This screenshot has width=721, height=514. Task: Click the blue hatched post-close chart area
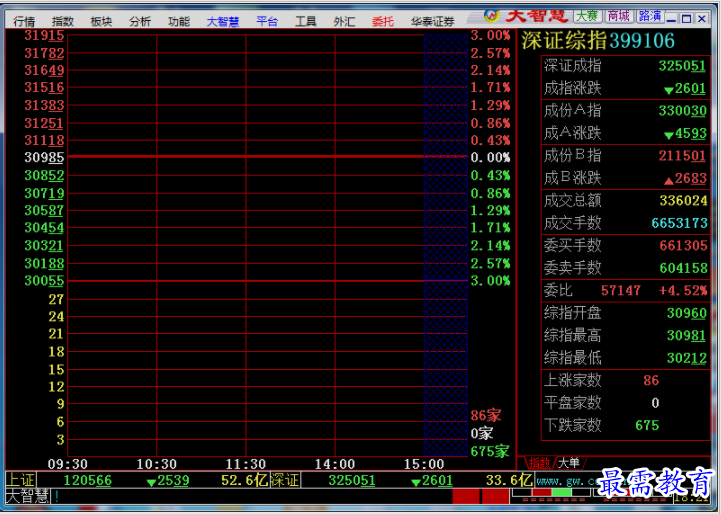pos(446,245)
